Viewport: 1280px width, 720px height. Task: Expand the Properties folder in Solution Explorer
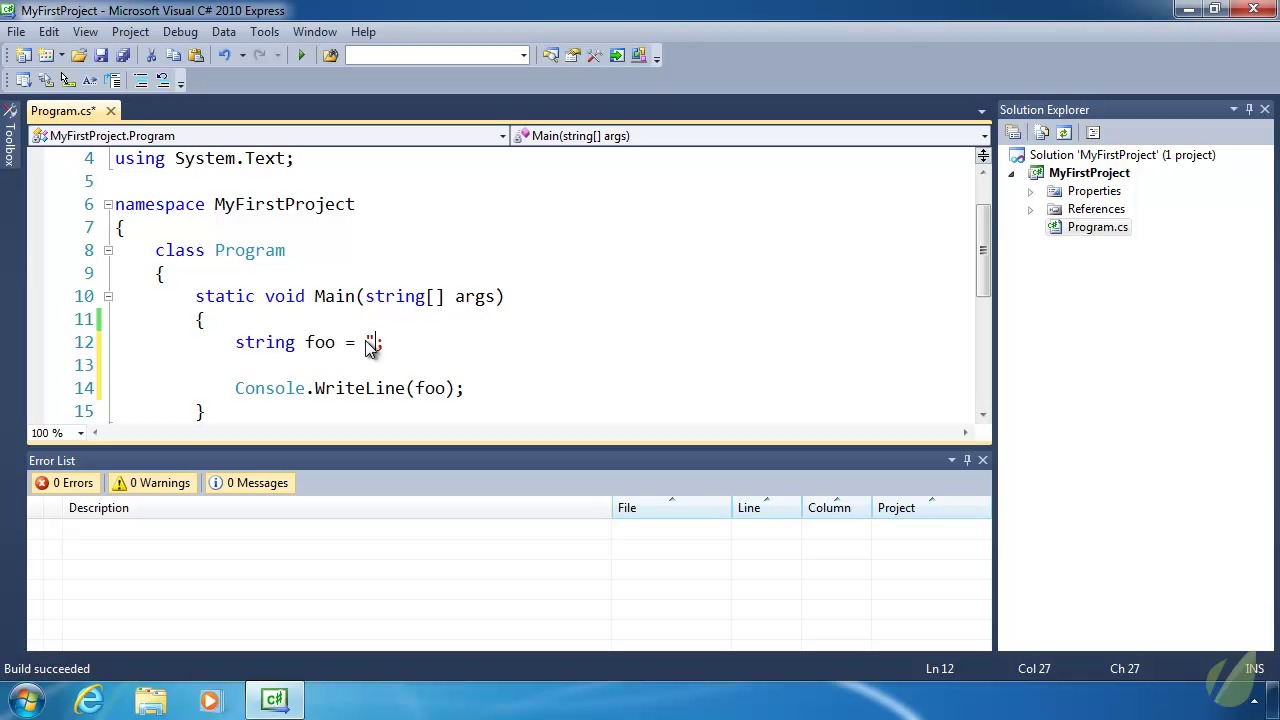click(1030, 191)
